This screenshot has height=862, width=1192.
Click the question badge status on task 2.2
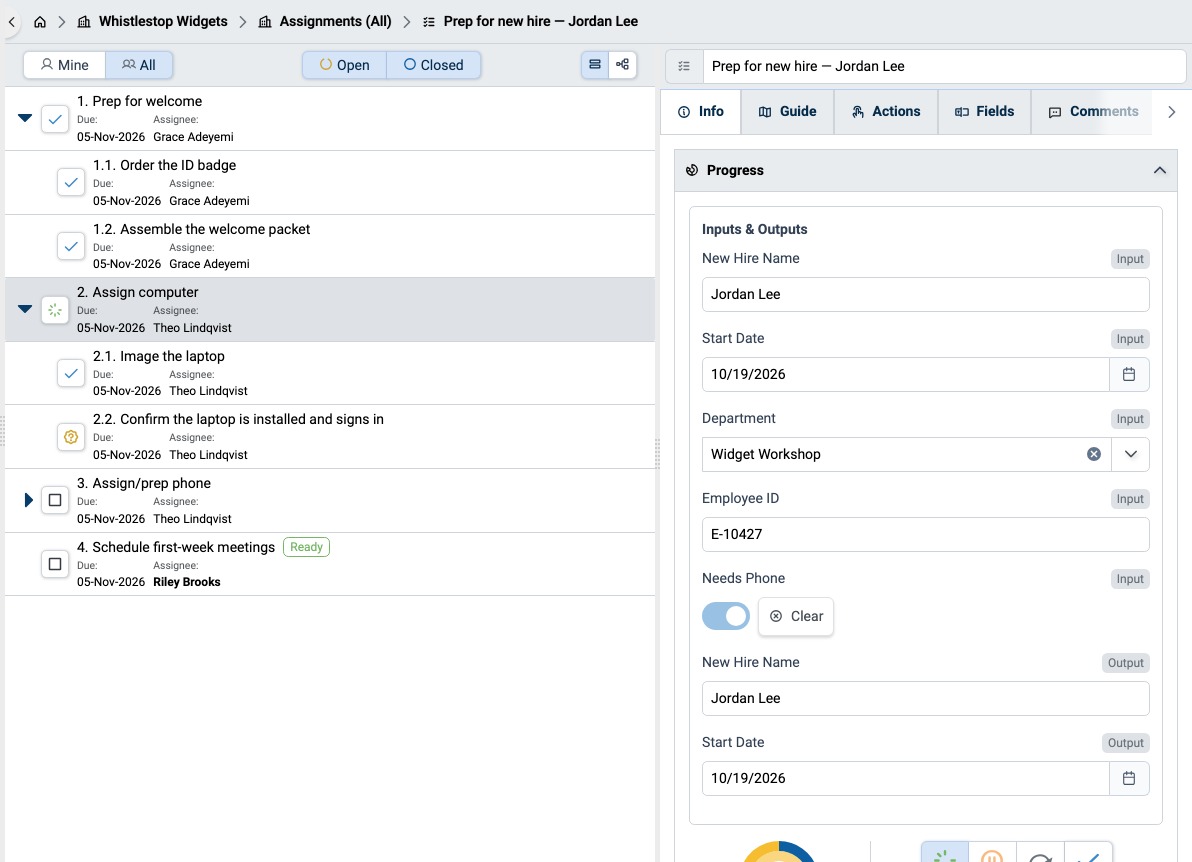71,437
